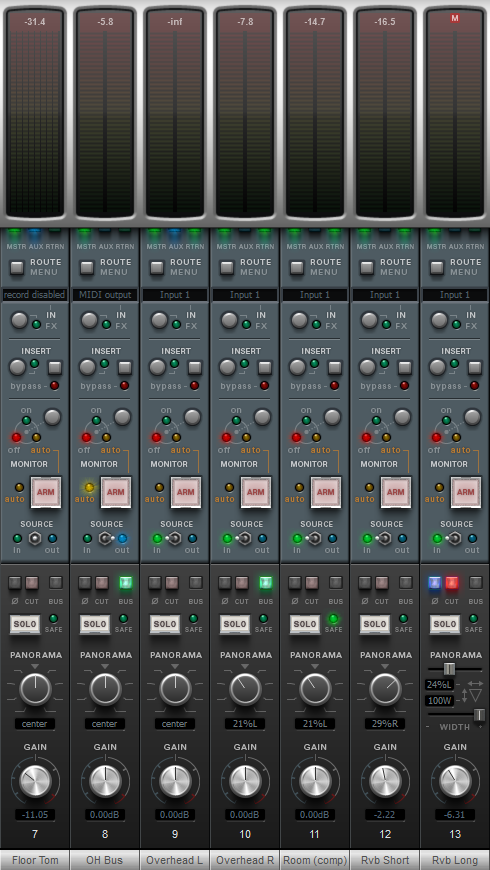Click the PANORAMA knob on Overhead R
This screenshot has width=490, height=870.
coord(245,689)
